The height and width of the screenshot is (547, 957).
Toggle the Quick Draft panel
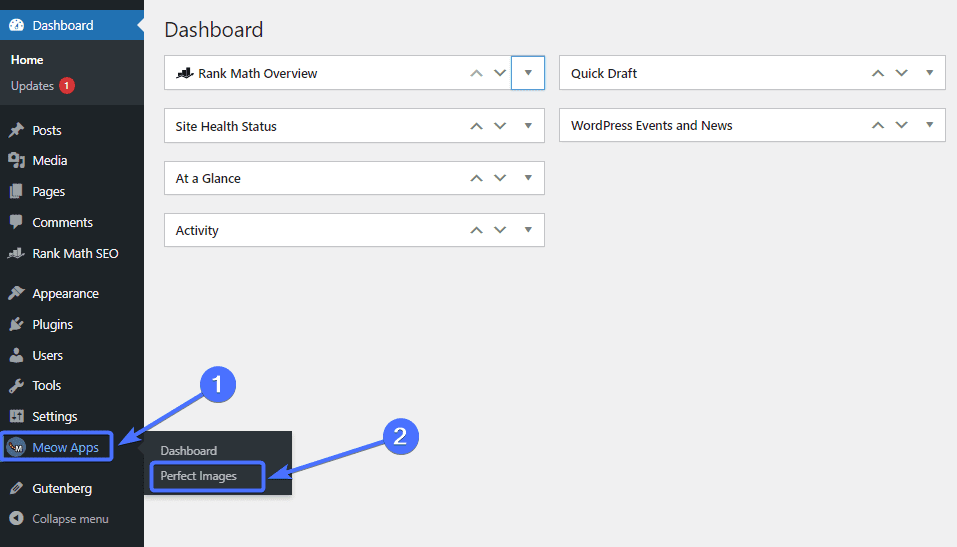point(930,73)
